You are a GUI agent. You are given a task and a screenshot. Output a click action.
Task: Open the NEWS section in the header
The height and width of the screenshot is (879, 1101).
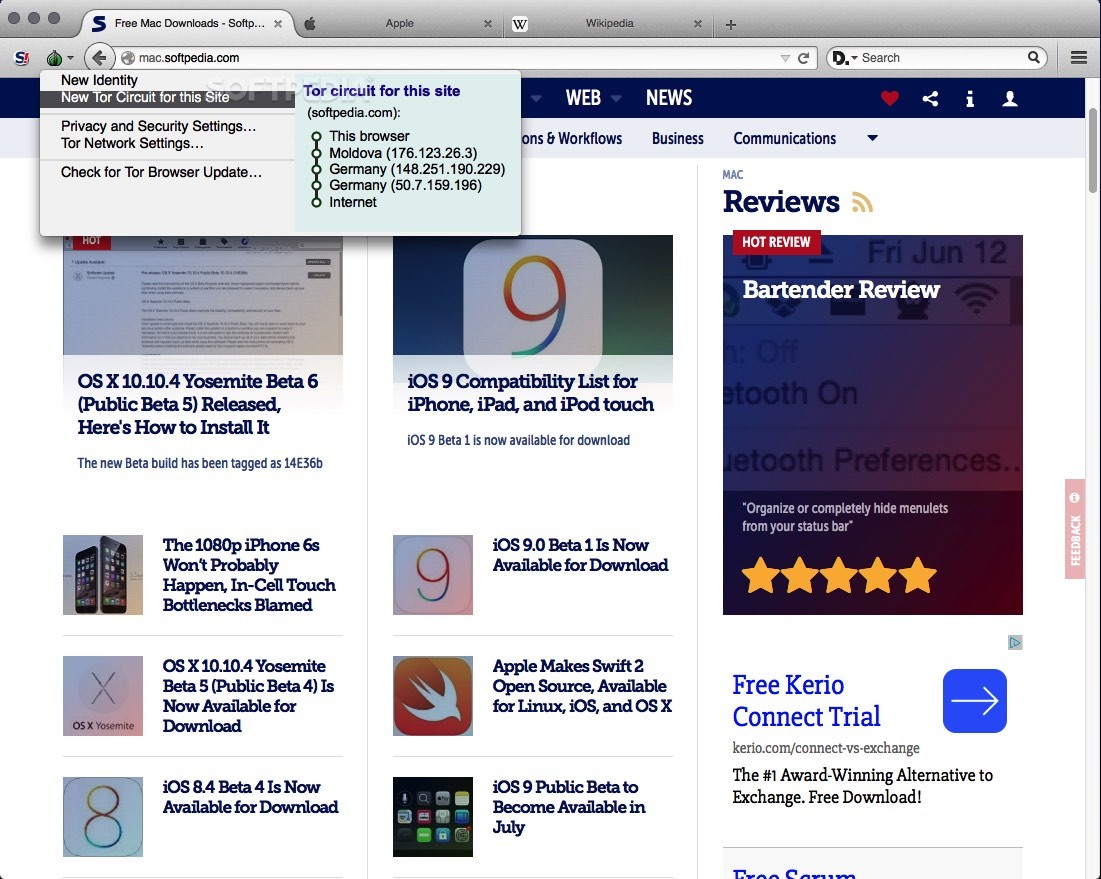[668, 98]
